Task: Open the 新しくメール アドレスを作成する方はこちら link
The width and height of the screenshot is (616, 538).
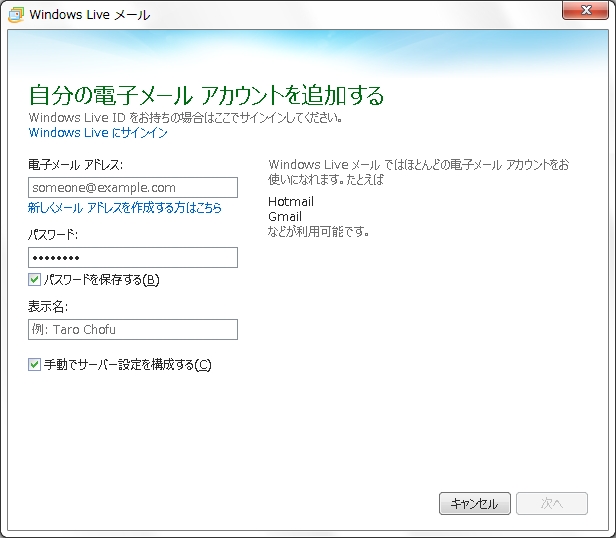Action: [x=125, y=207]
